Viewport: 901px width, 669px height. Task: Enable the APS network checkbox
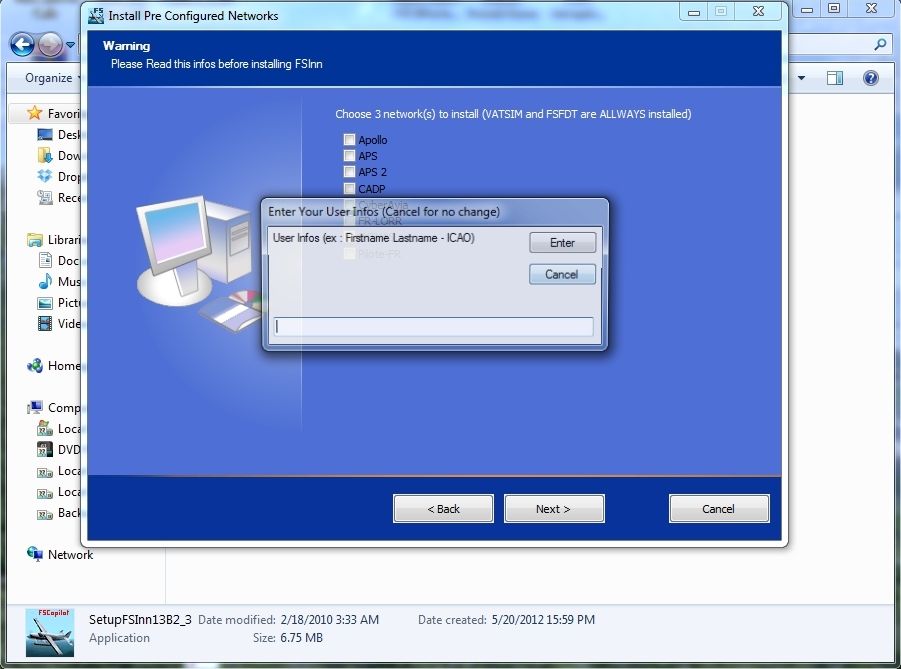tap(349, 156)
